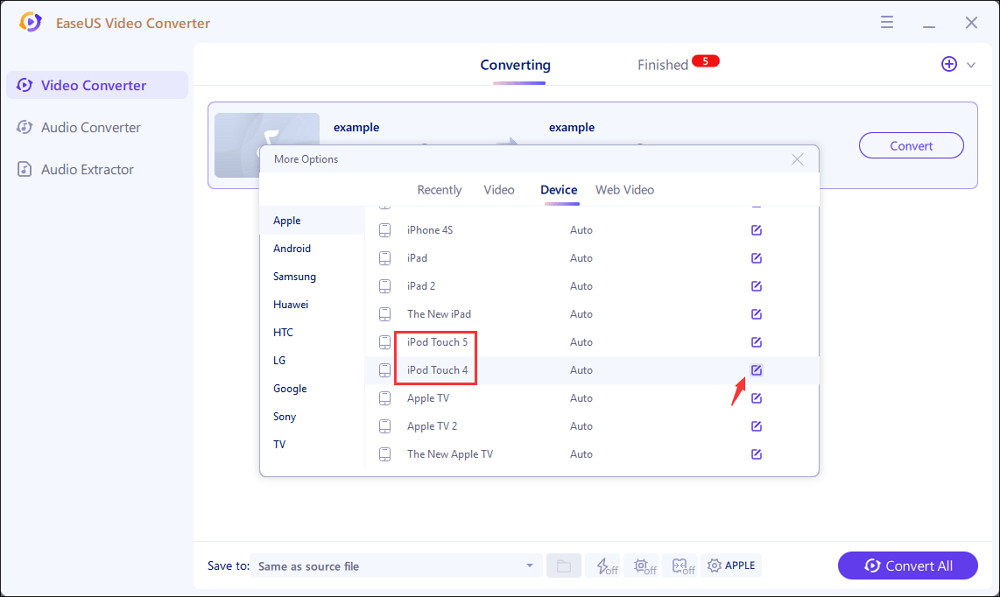Click the edit icon for Apple TV 2
Viewport: 1000px width, 597px height.
[x=756, y=426]
